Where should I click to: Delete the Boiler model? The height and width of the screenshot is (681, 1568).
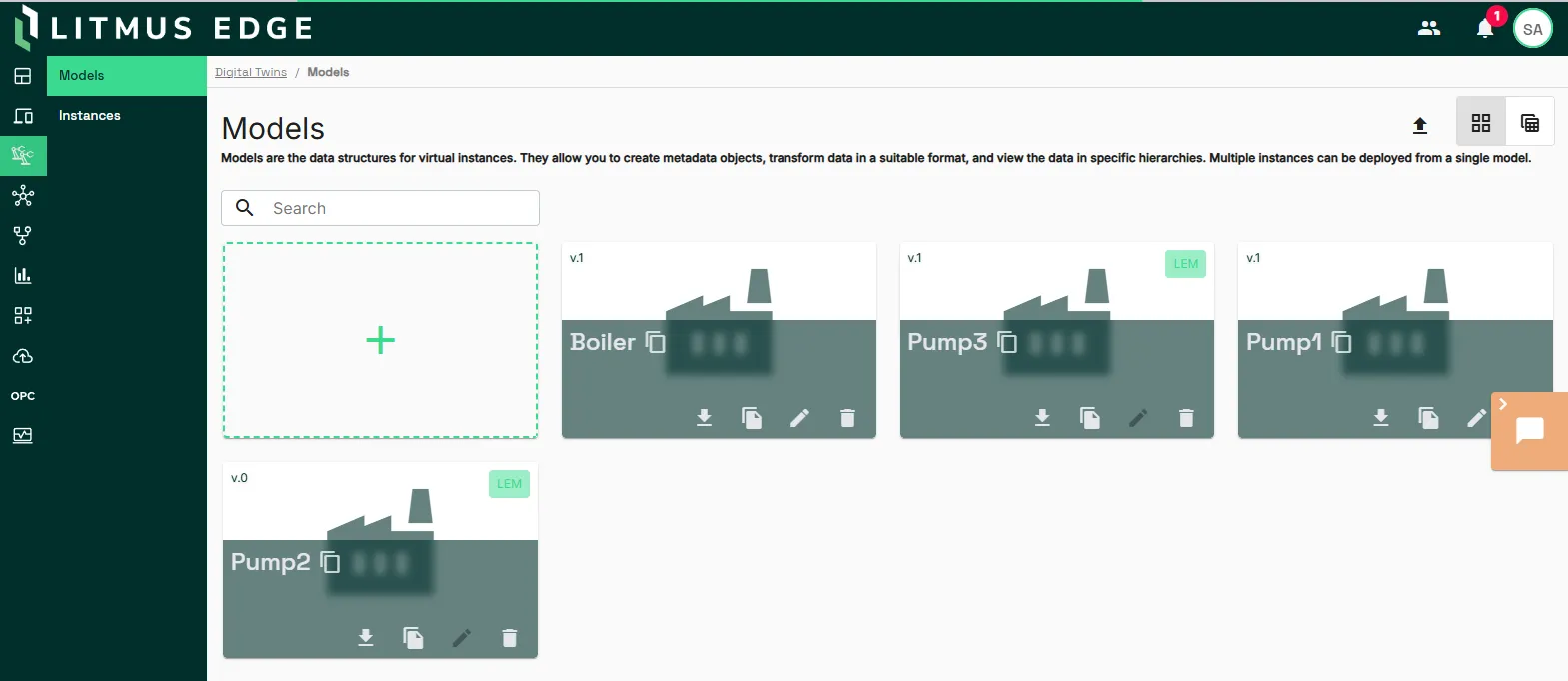tap(847, 418)
